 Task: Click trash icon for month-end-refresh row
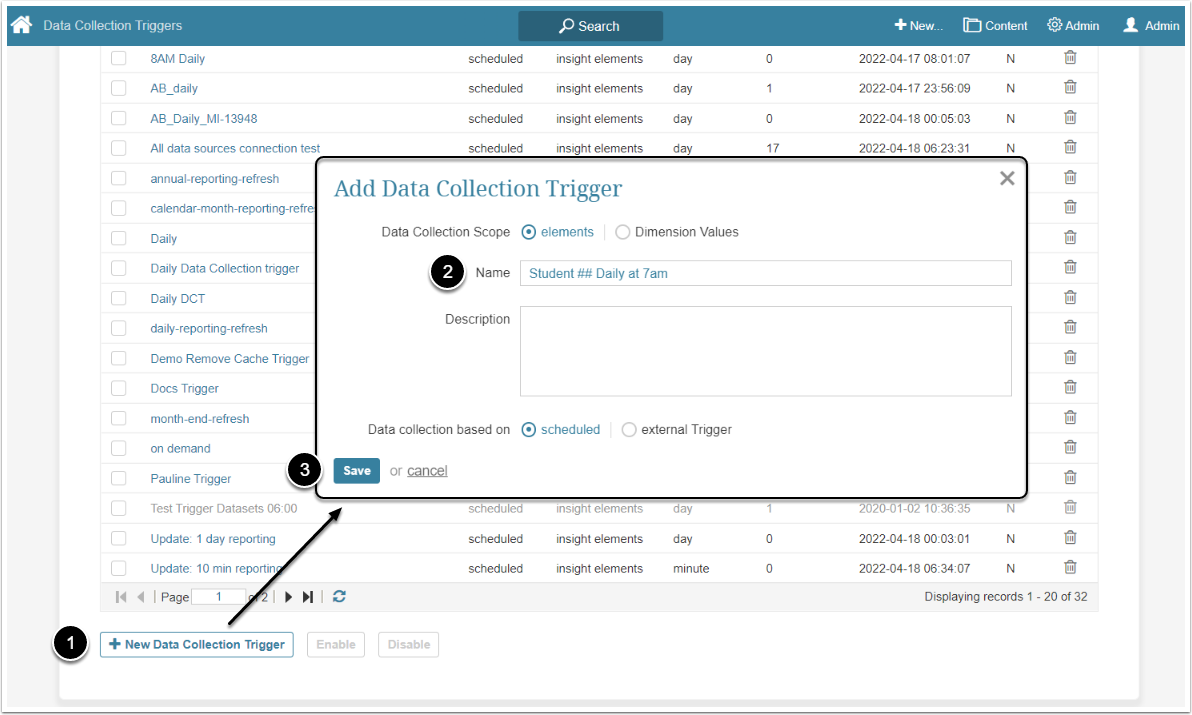pos(1070,418)
